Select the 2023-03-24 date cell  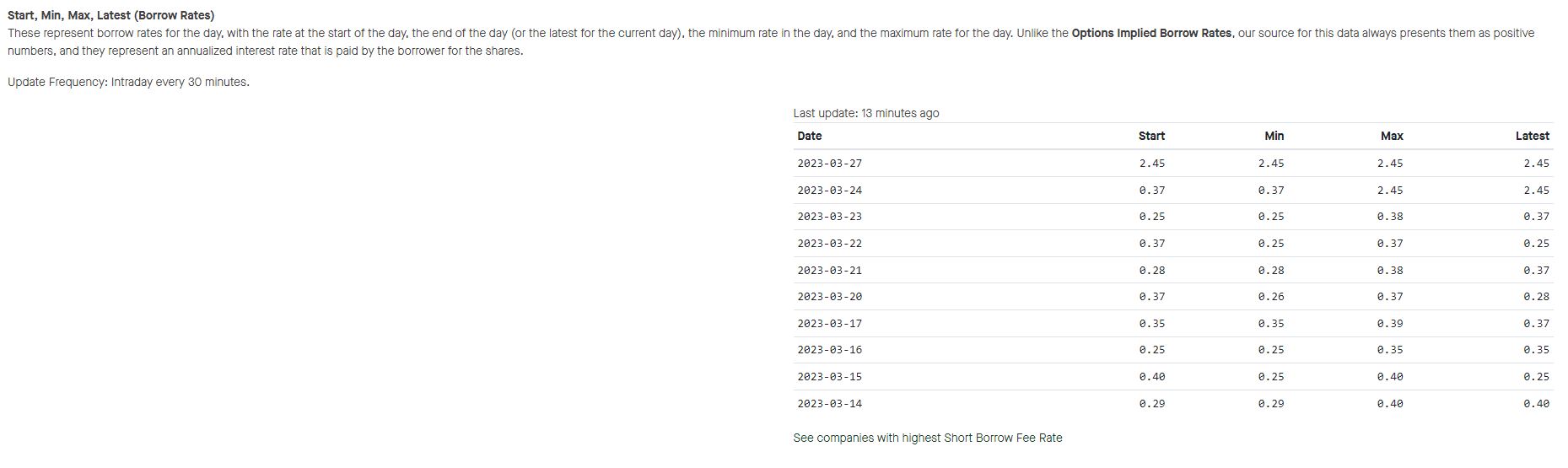point(829,191)
